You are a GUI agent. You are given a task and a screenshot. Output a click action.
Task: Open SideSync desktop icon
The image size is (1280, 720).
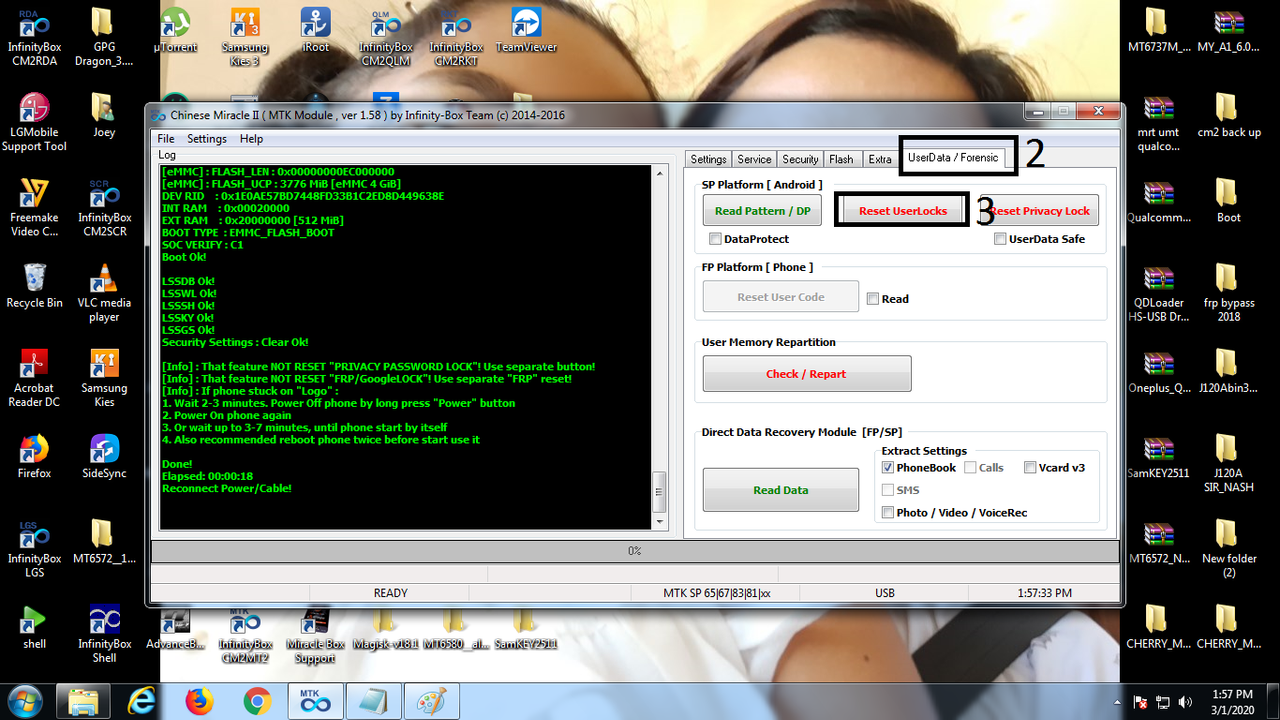pos(104,455)
